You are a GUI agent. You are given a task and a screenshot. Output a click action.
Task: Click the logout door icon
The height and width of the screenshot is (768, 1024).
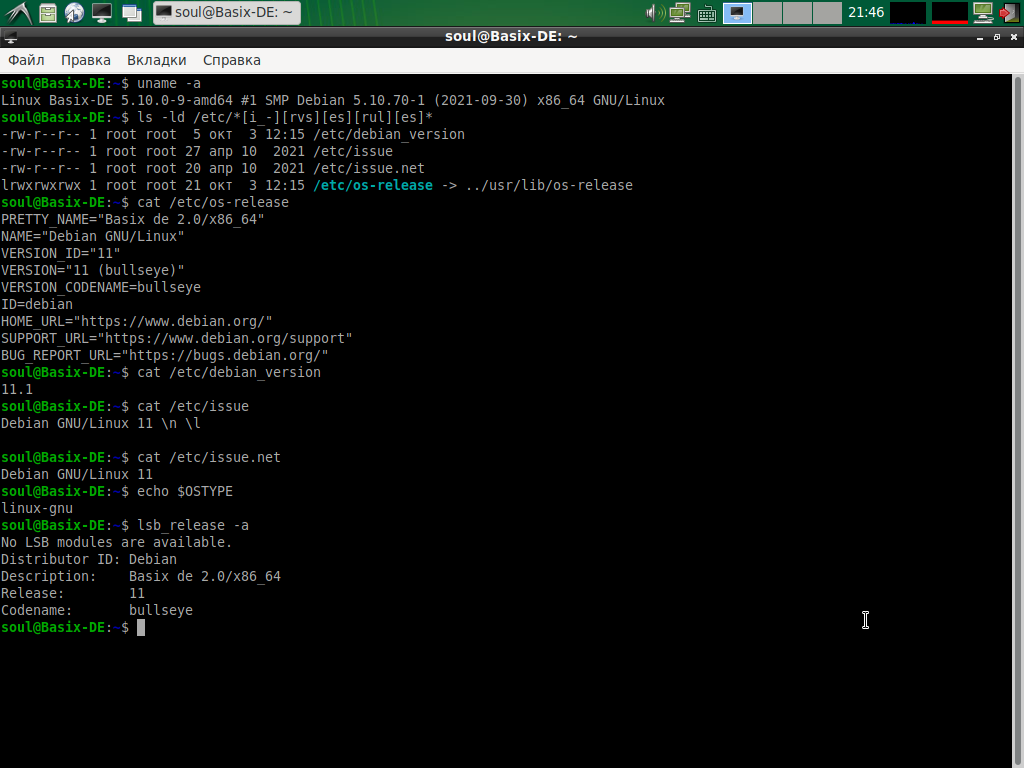(1010, 12)
